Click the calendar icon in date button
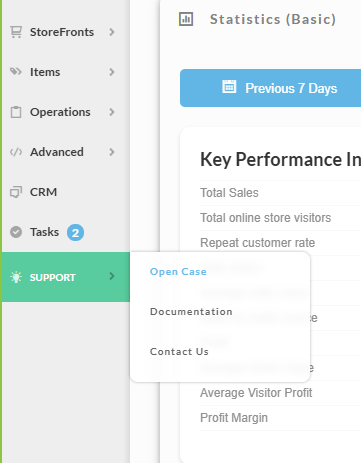The height and width of the screenshot is (463, 361). (229, 86)
